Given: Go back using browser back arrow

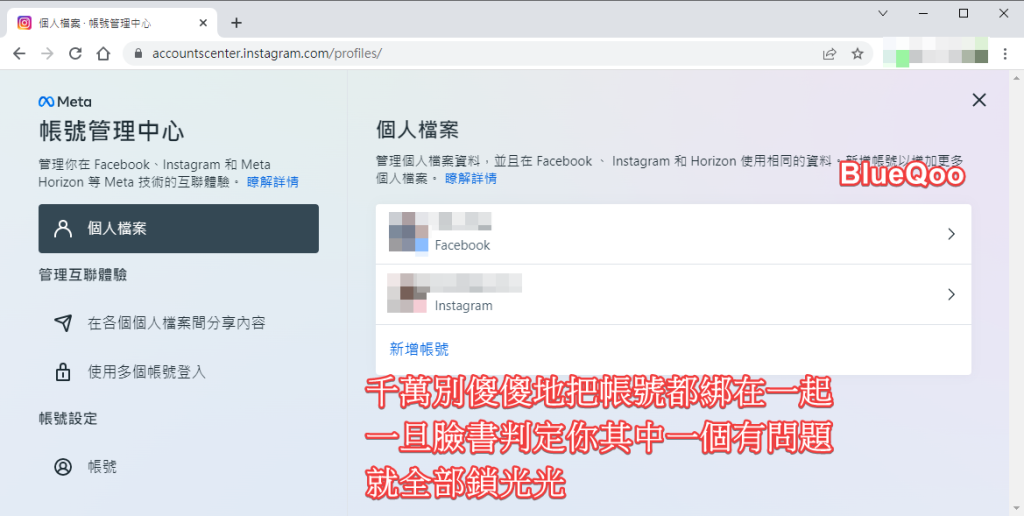Looking at the screenshot, I should coord(19,54).
